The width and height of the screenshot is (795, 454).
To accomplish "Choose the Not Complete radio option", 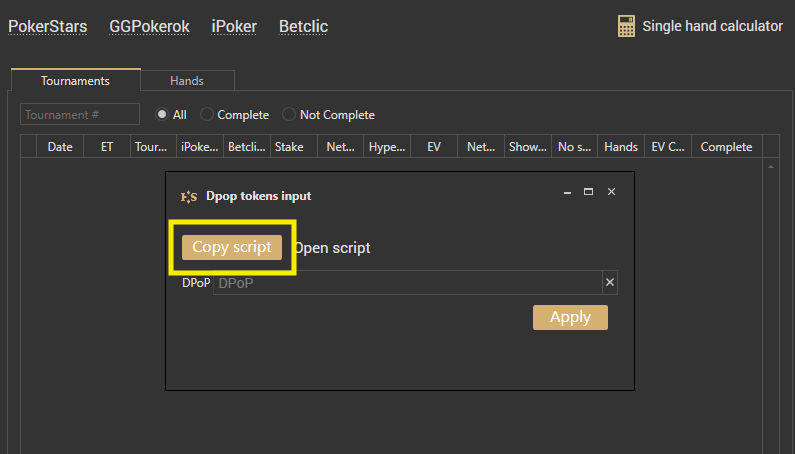I will click(x=290, y=115).
